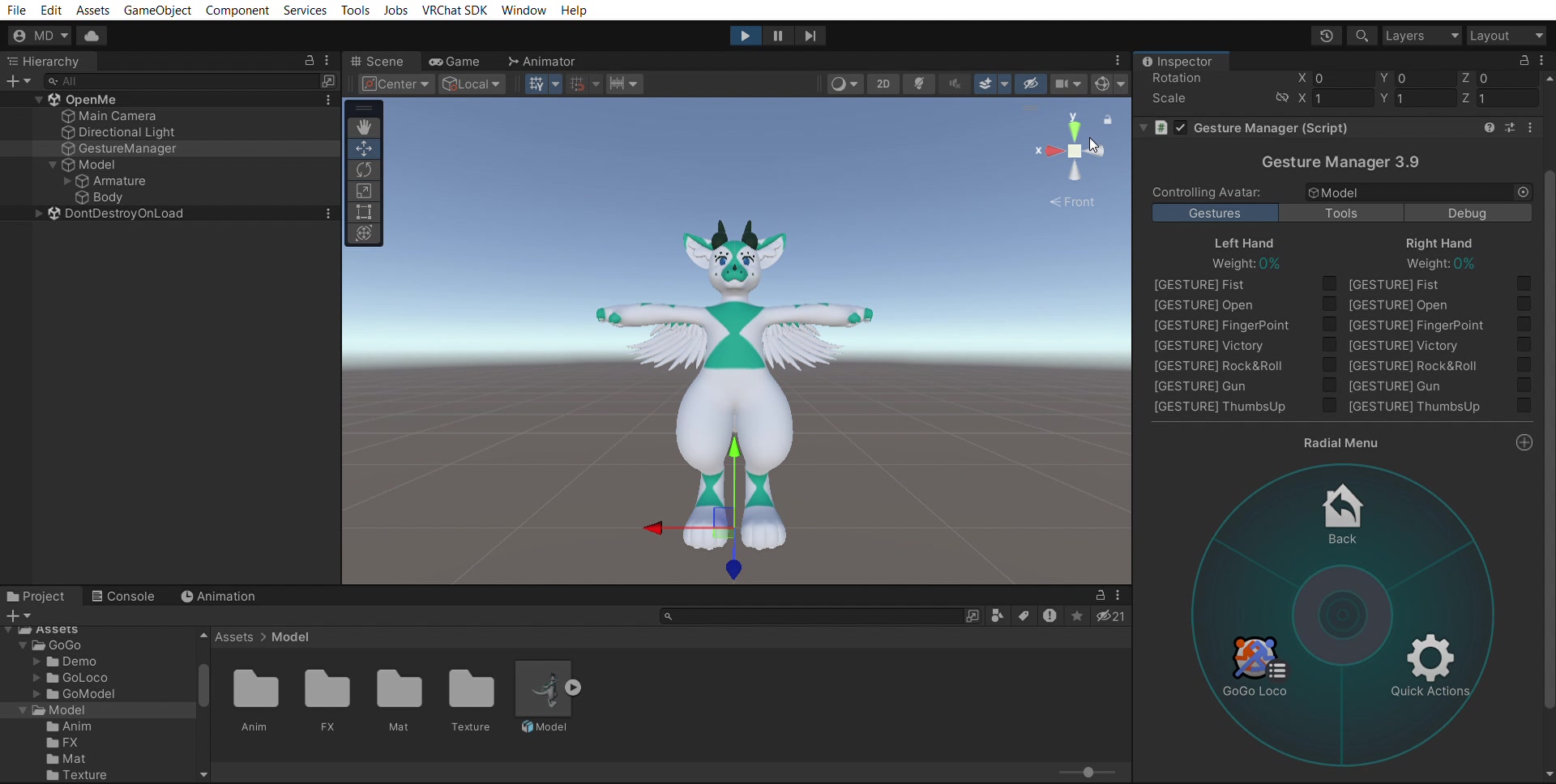
Task: Toggle scene lighting icon
Action: point(919,83)
